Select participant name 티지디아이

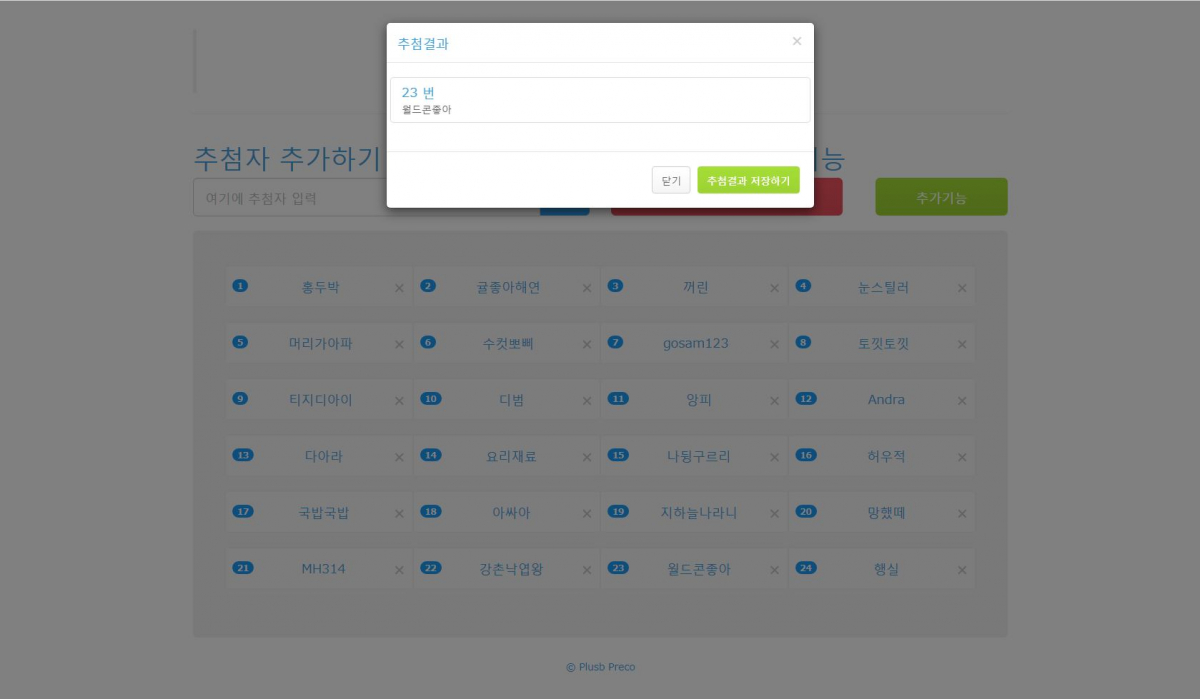(x=321, y=399)
